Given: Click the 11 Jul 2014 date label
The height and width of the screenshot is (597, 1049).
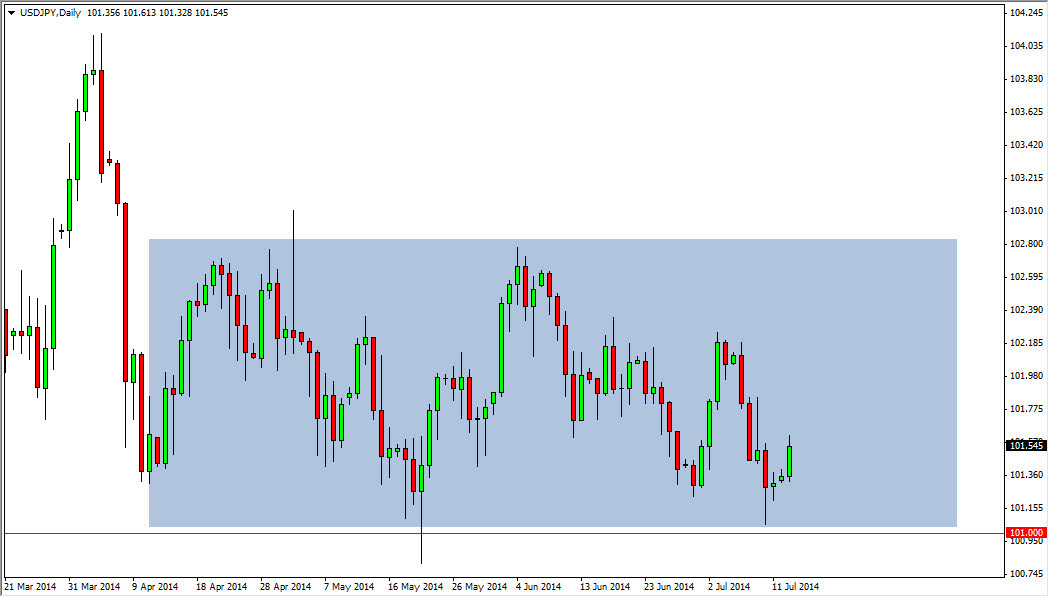Looking at the screenshot, I should coord(795,586).
